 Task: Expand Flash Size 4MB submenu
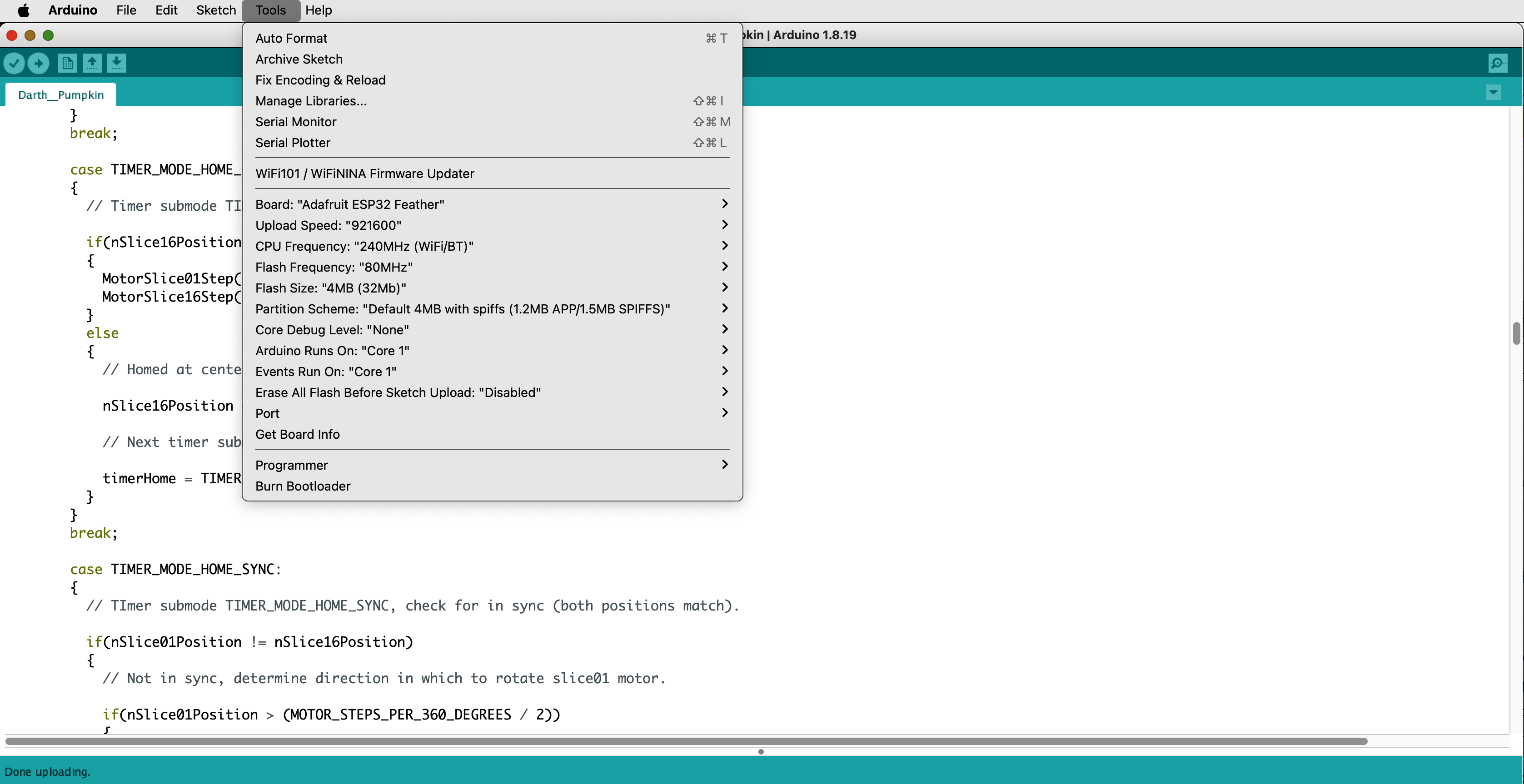[492, 288]
